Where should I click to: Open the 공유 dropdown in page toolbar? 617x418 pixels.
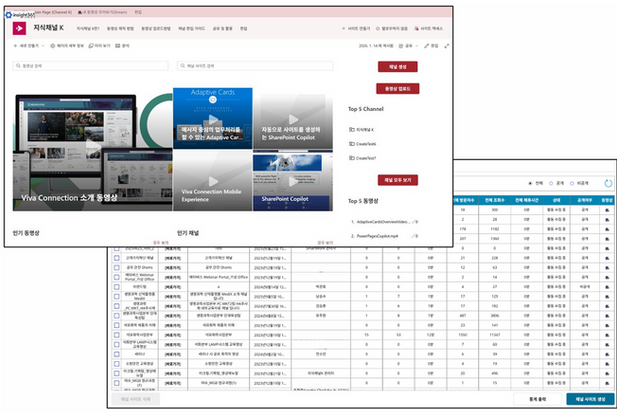tap(408, 46)
